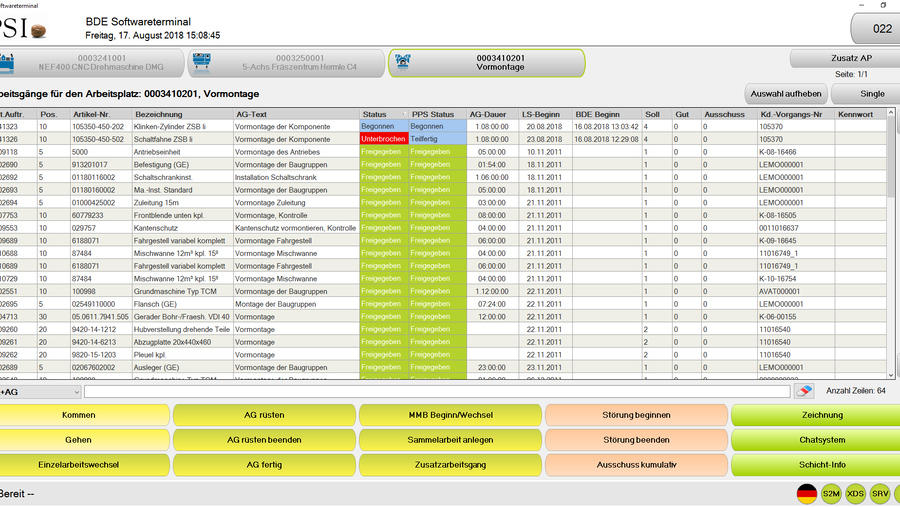Viewport: 900px width, 507px height.
Task: Sort by the Ausschuss column header
Action: 729,114
